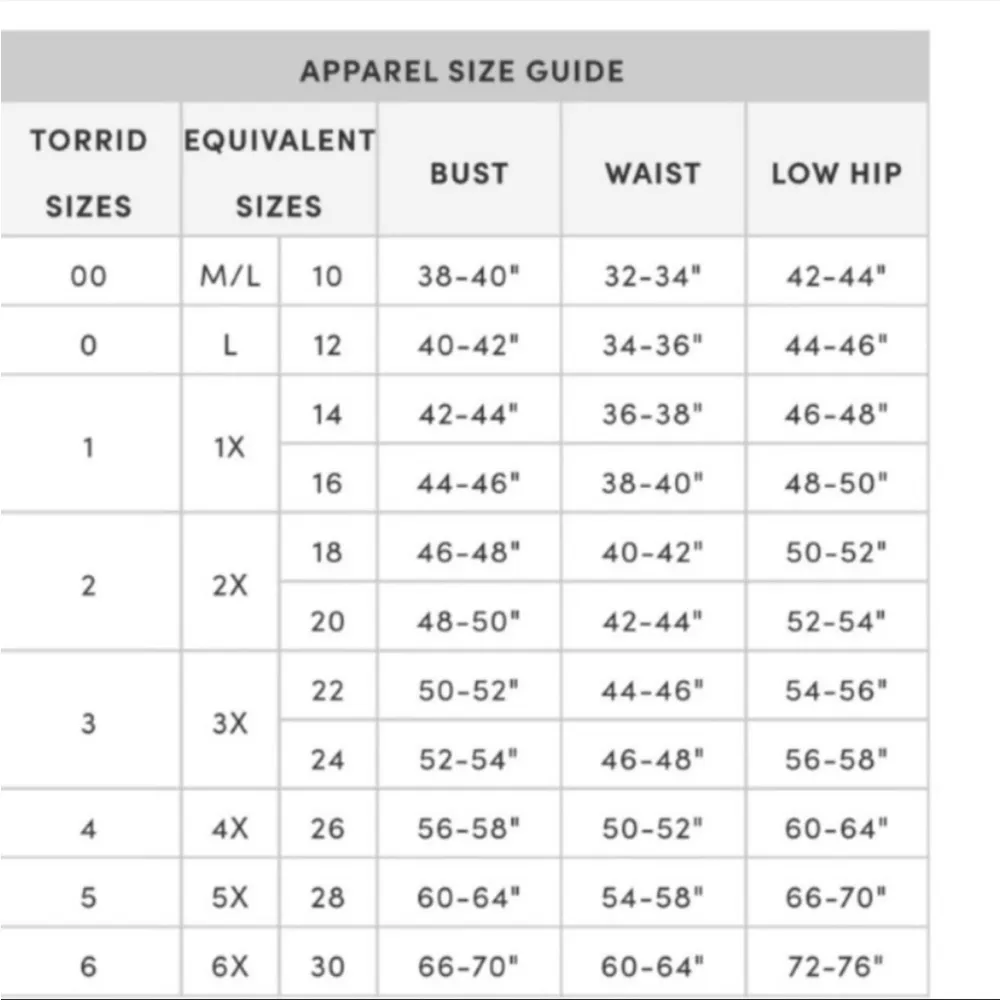The width and height of the screenshot is (1000, 1000).
Task: Select the 38-40" bust measurement cell
Action: (x=469, y=276)
